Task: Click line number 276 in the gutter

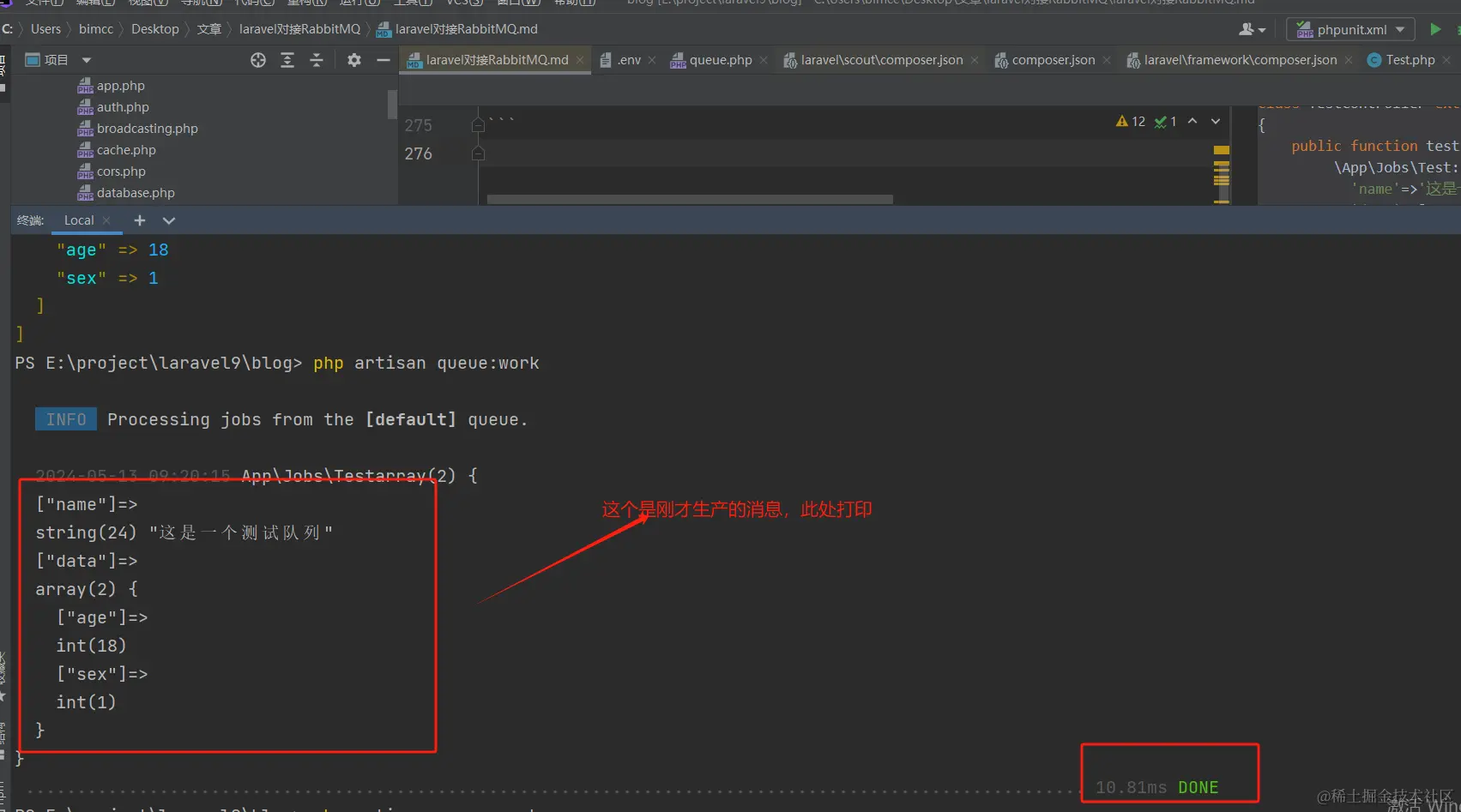Action: pos(419,153)
